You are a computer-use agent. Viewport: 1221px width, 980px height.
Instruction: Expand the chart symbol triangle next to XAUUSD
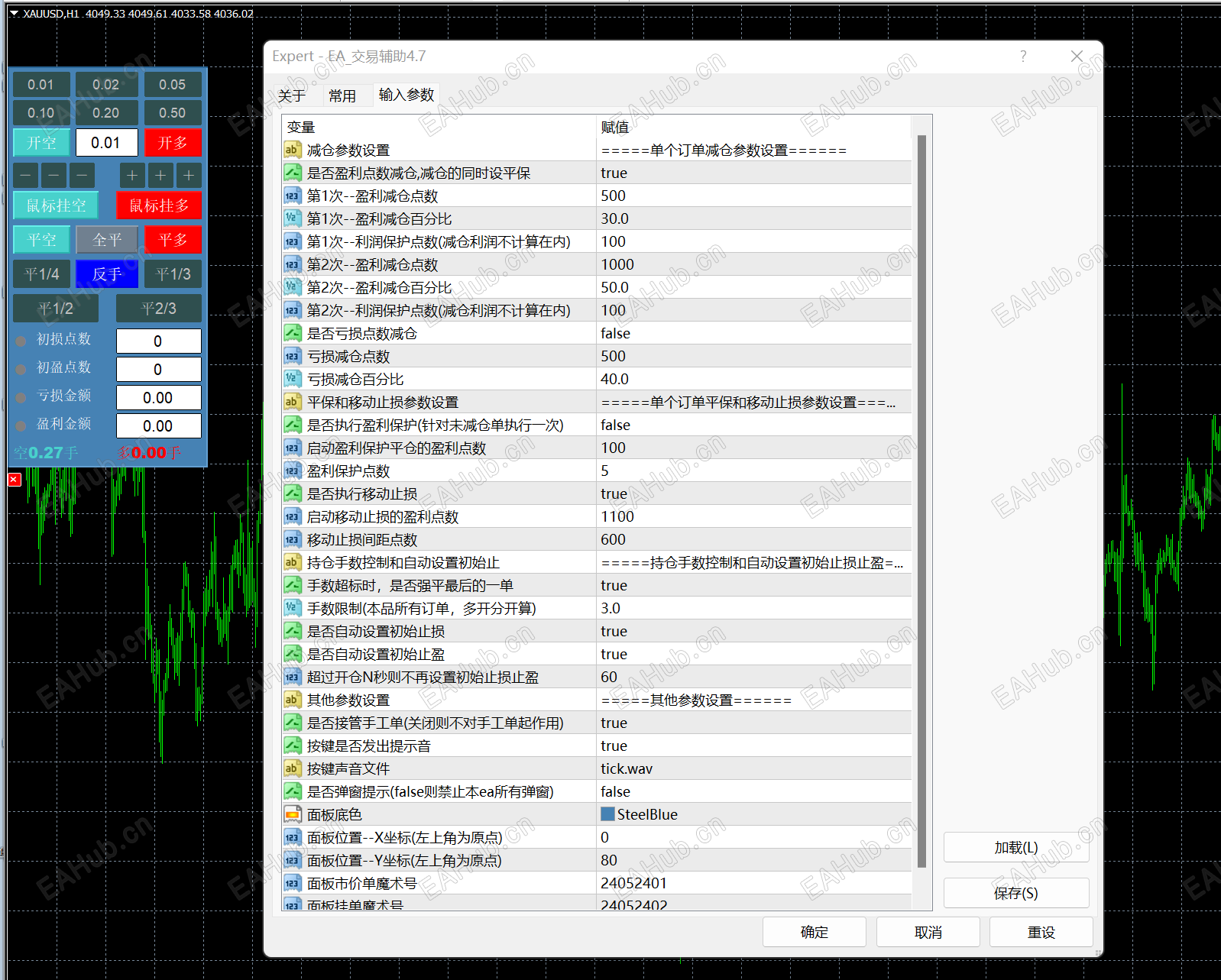coord(14,14)
